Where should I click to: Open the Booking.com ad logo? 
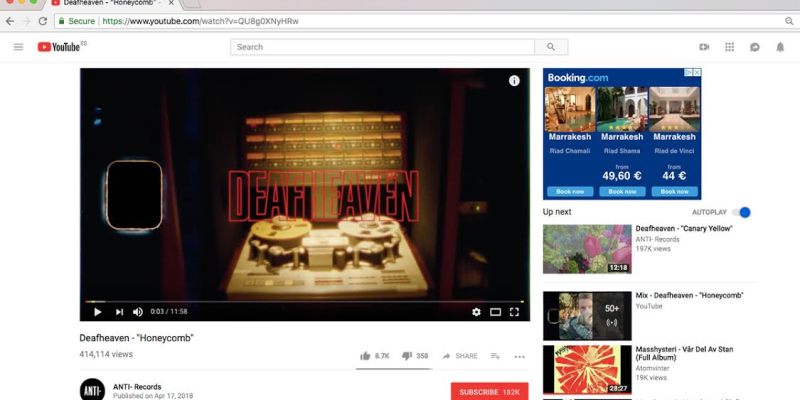point(578,78)
